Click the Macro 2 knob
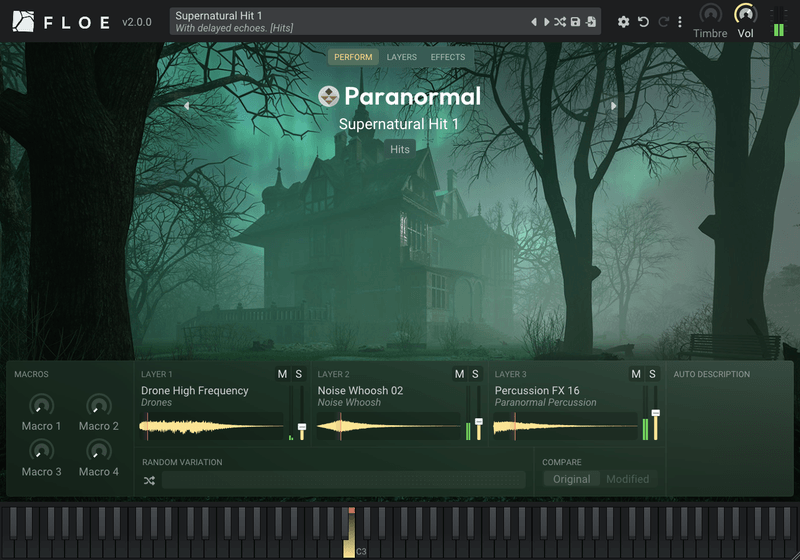This screenshot has width=800, height=560. pyautogui.click(x=98, y=405)
